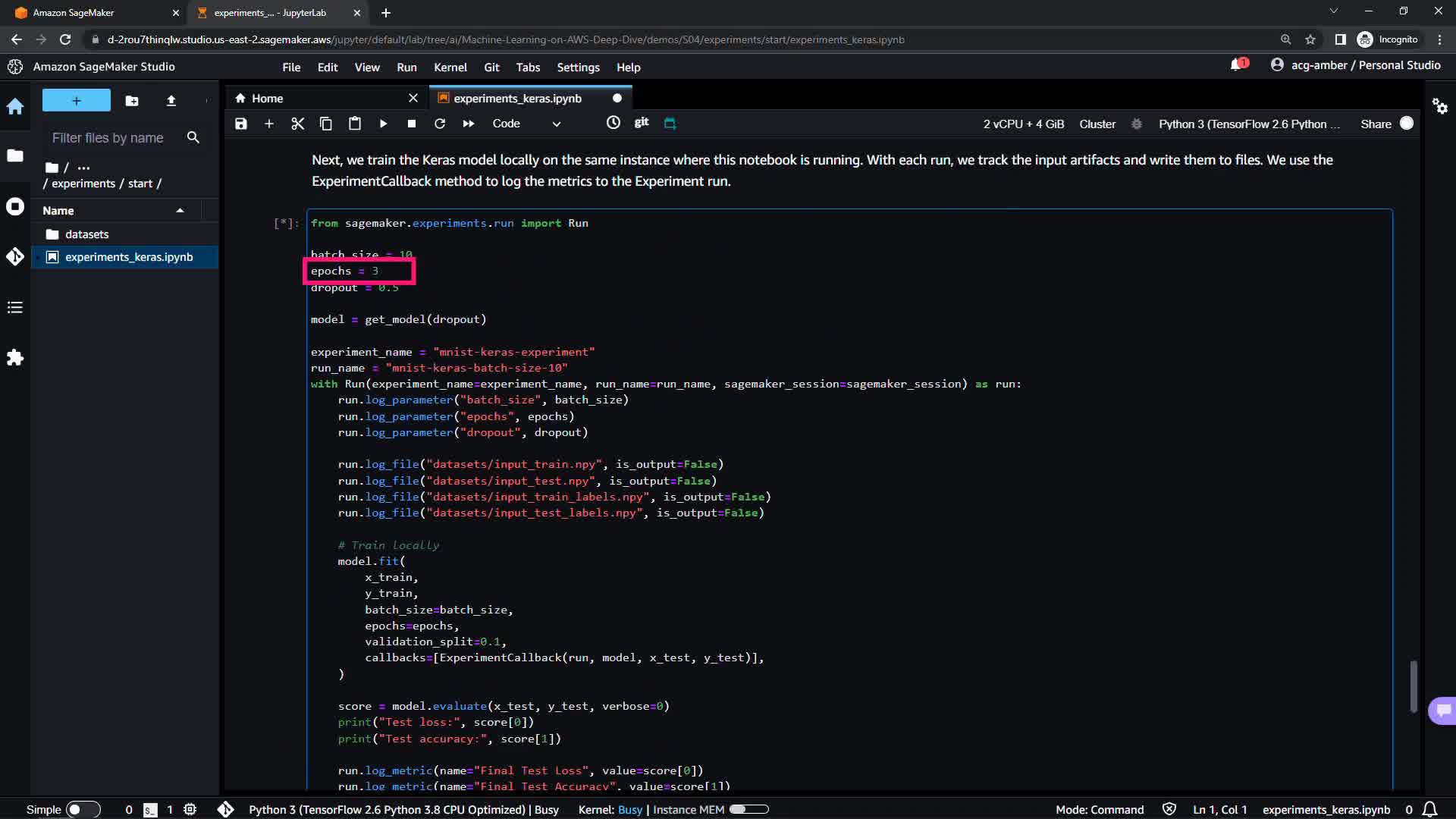Switch to the Home tab
The width and height of the screenshot is (1456, 819).
267,98
